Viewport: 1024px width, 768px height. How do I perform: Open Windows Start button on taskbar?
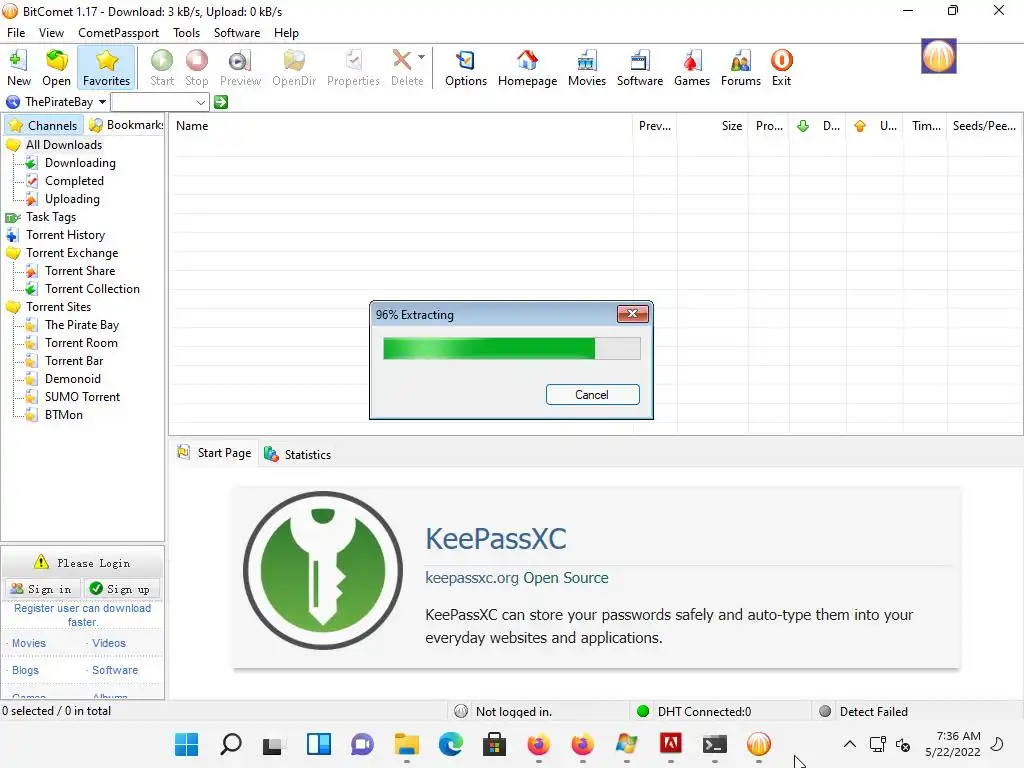[187, 744]
